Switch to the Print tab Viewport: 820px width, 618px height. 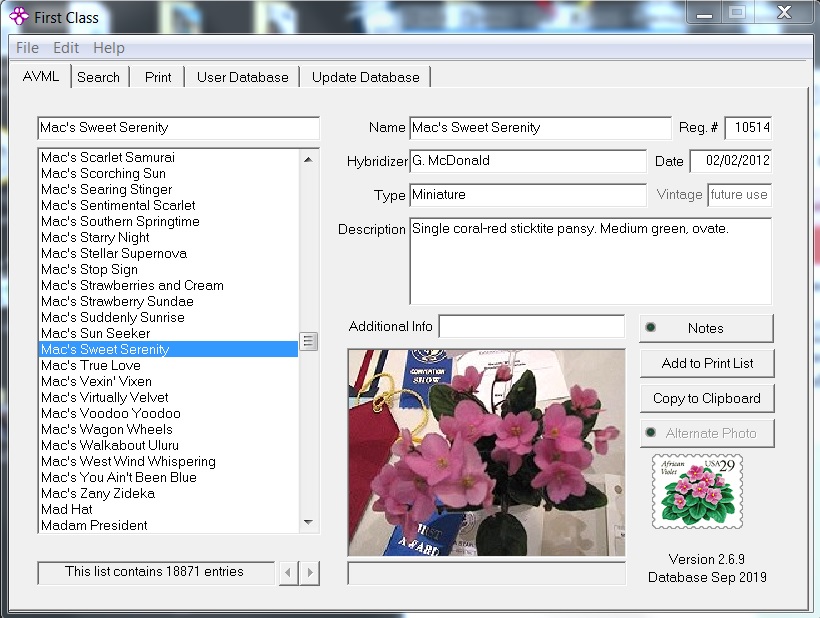(x=158, y=77)
